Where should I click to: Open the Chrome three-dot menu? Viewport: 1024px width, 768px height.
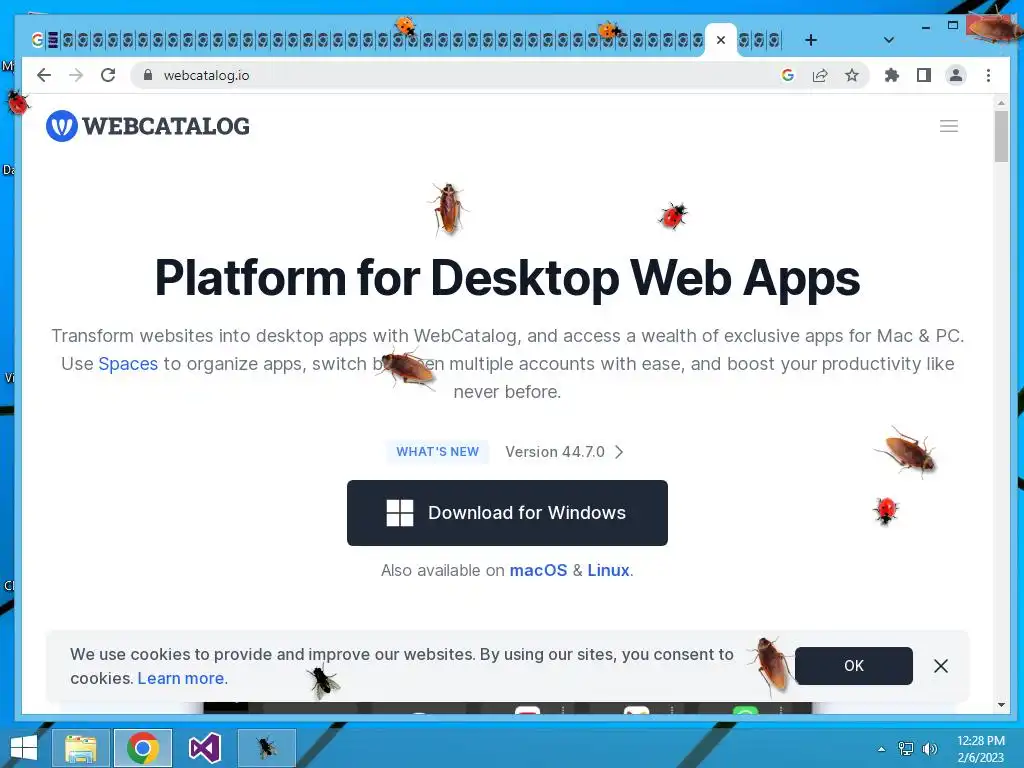pos(988,75)
